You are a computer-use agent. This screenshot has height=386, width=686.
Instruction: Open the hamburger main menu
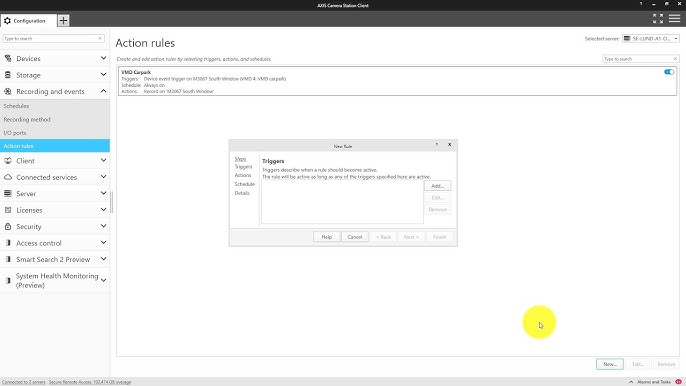point(675,18)
